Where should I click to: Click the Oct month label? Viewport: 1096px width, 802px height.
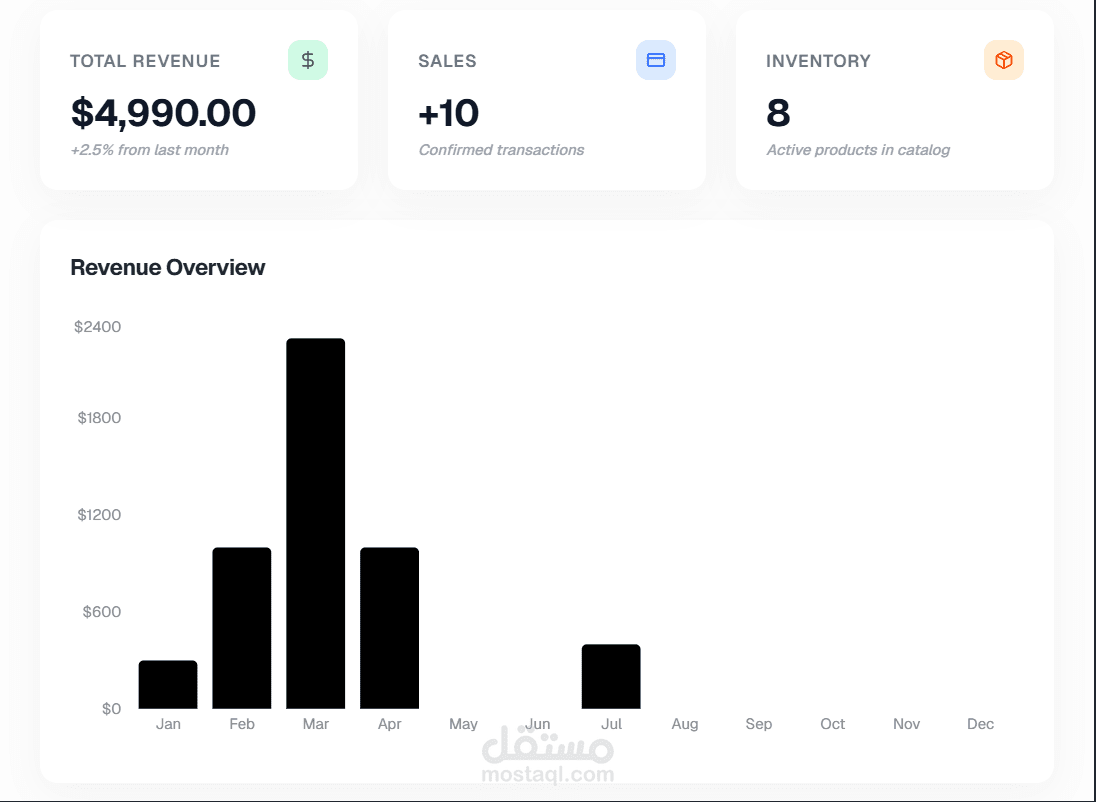(832, 724)
